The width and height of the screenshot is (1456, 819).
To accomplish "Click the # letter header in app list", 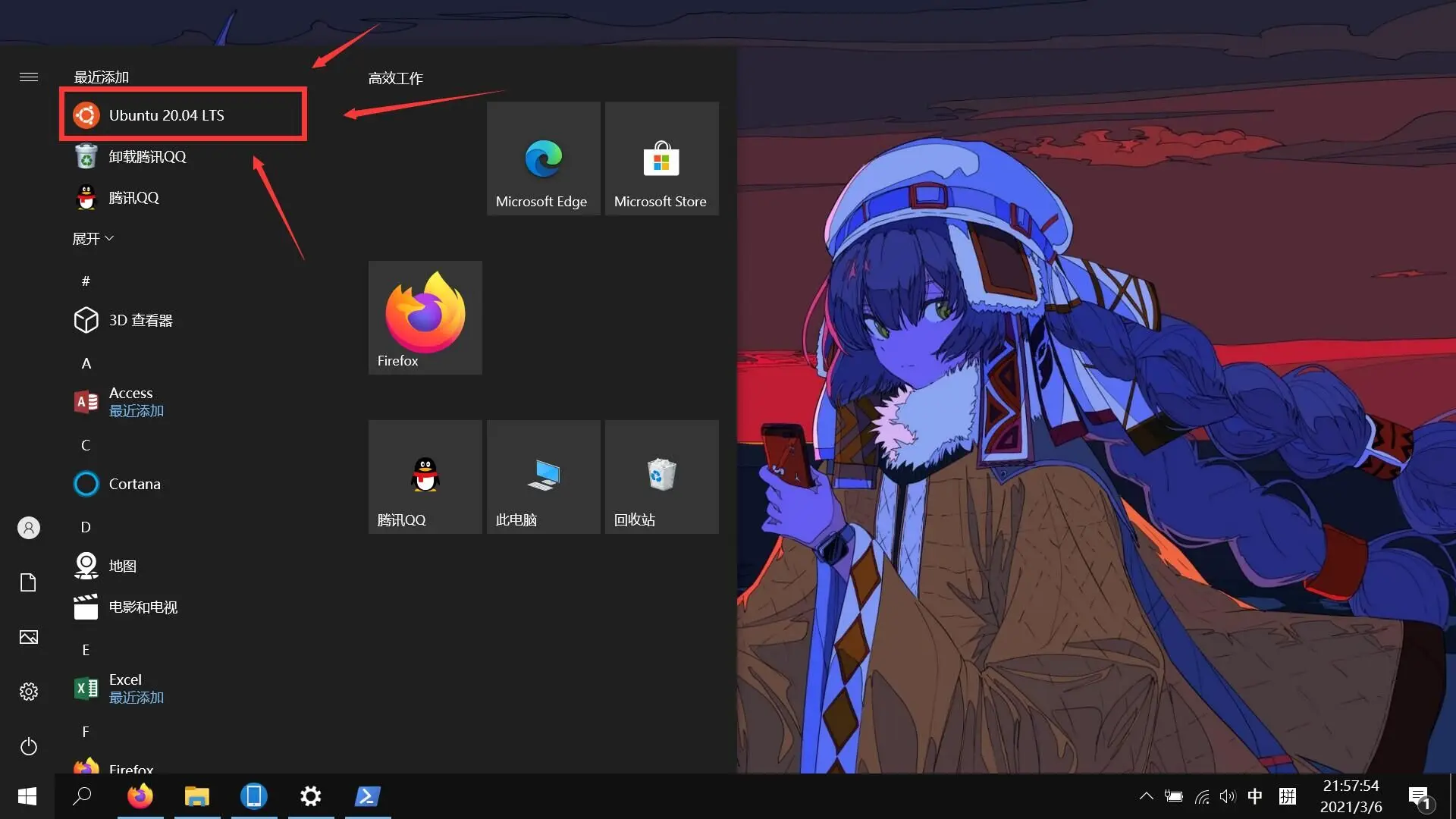I will point(86,281).
